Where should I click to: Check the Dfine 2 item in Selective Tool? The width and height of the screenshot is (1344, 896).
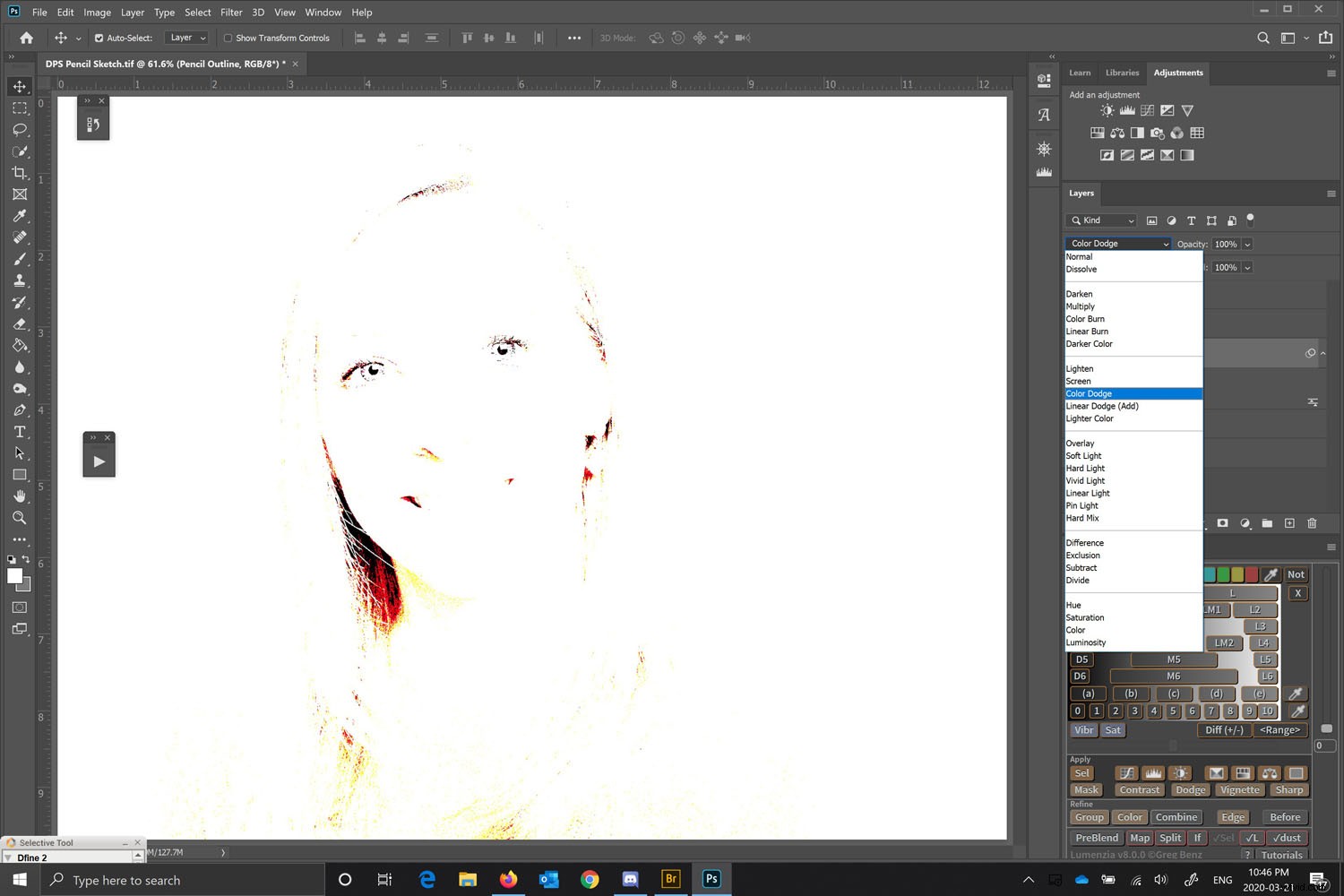coord(32,857)
